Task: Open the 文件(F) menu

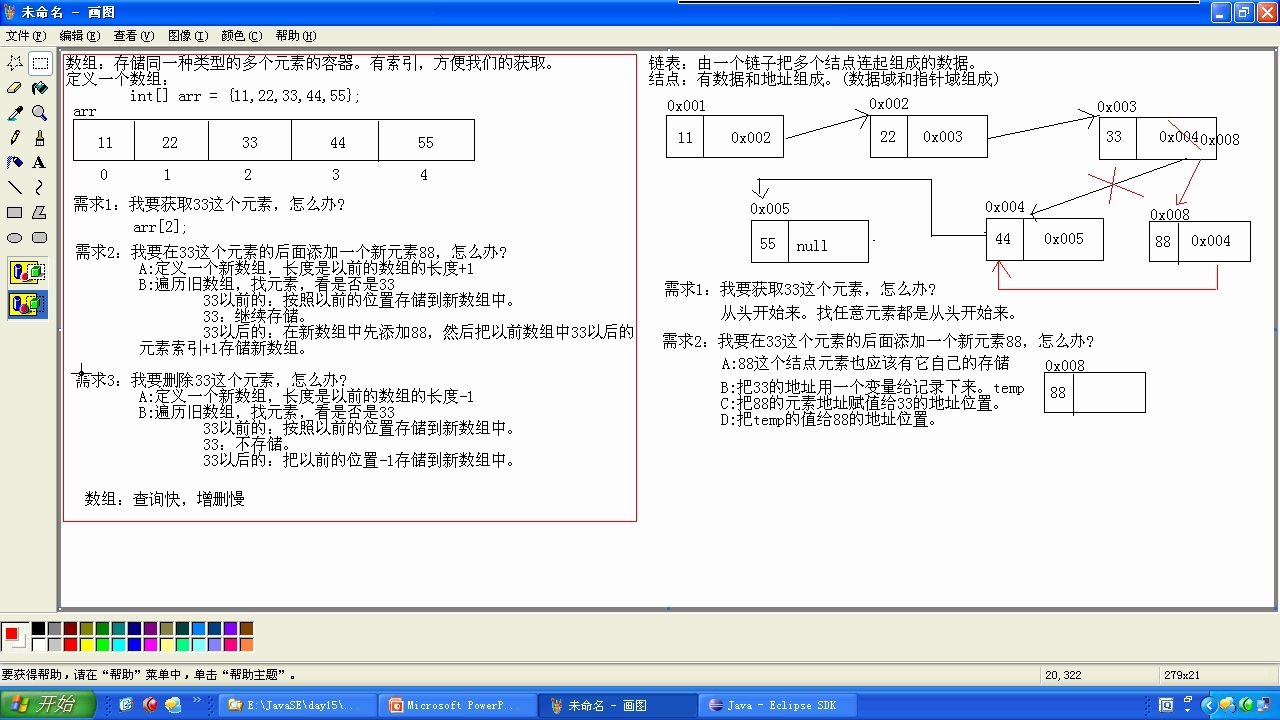Action: [x=25, y=35]
